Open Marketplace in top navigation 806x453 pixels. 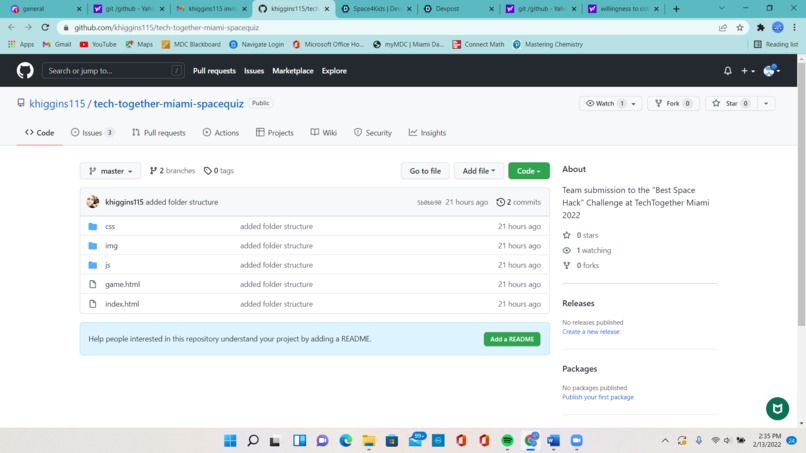(x=292, y=71)
